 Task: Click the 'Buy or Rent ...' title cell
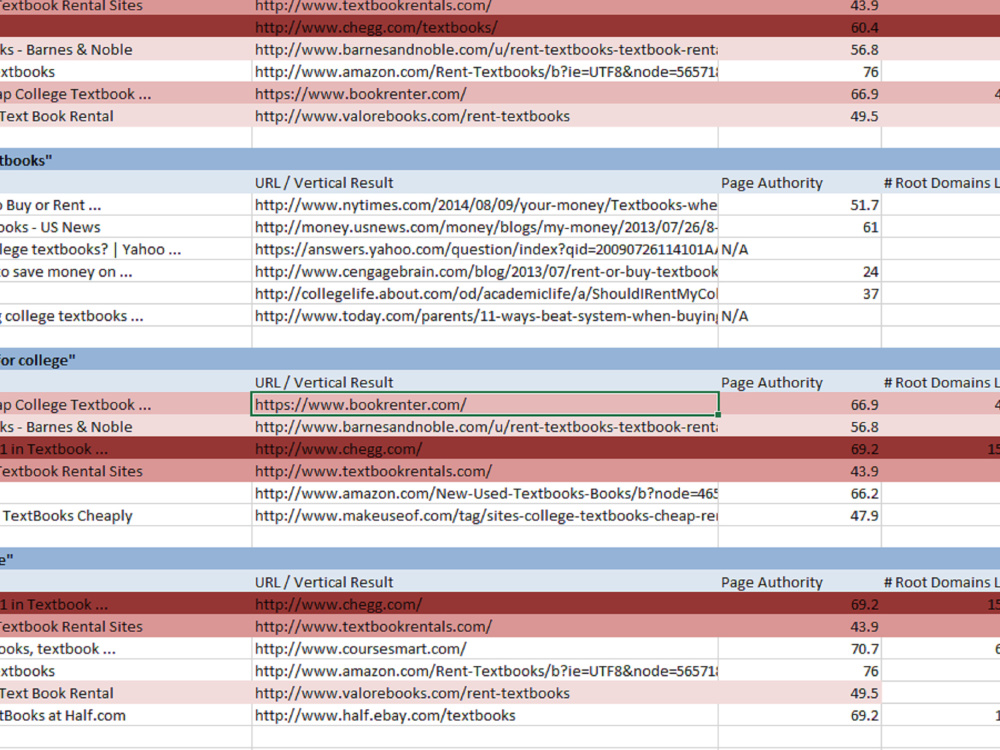click(126, 205)
